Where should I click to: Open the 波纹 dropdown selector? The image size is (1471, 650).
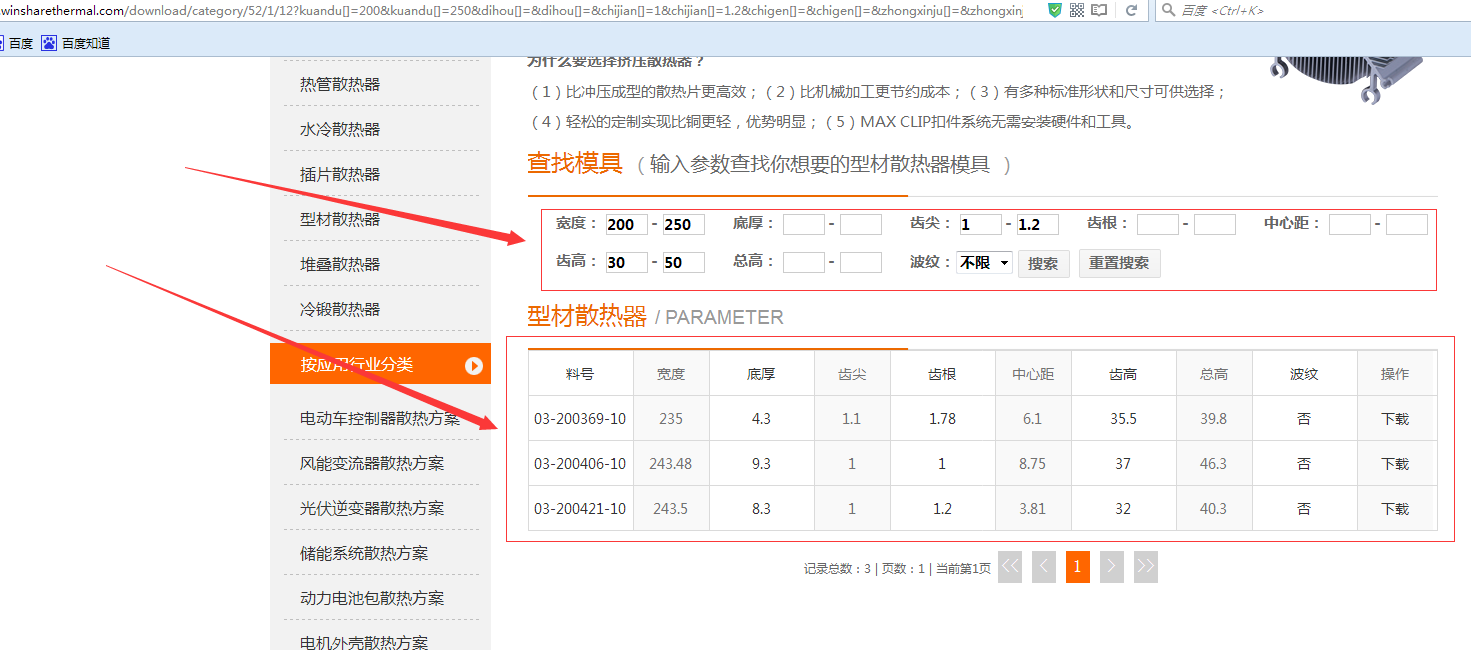(984, 263)
